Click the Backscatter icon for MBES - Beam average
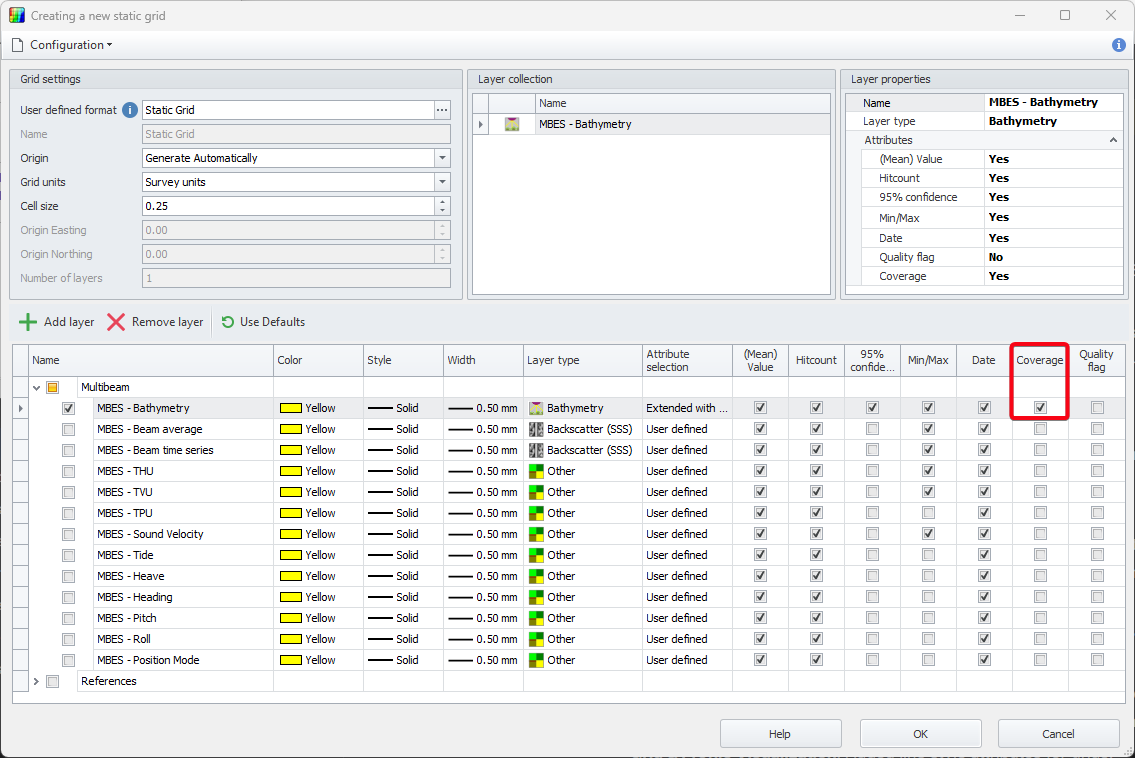Viewport: 1135px width, 758px height. pos(536,429)
